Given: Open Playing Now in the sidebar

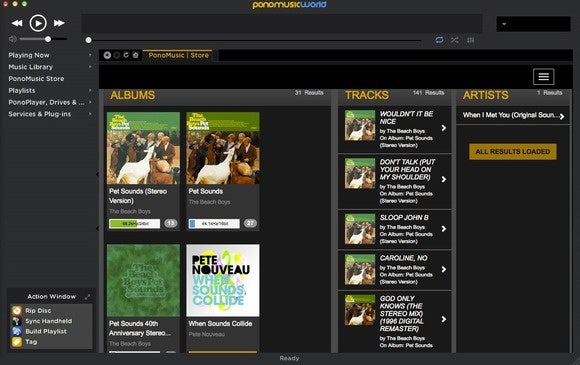Looking at the screenshot, I should pos(29,55).
